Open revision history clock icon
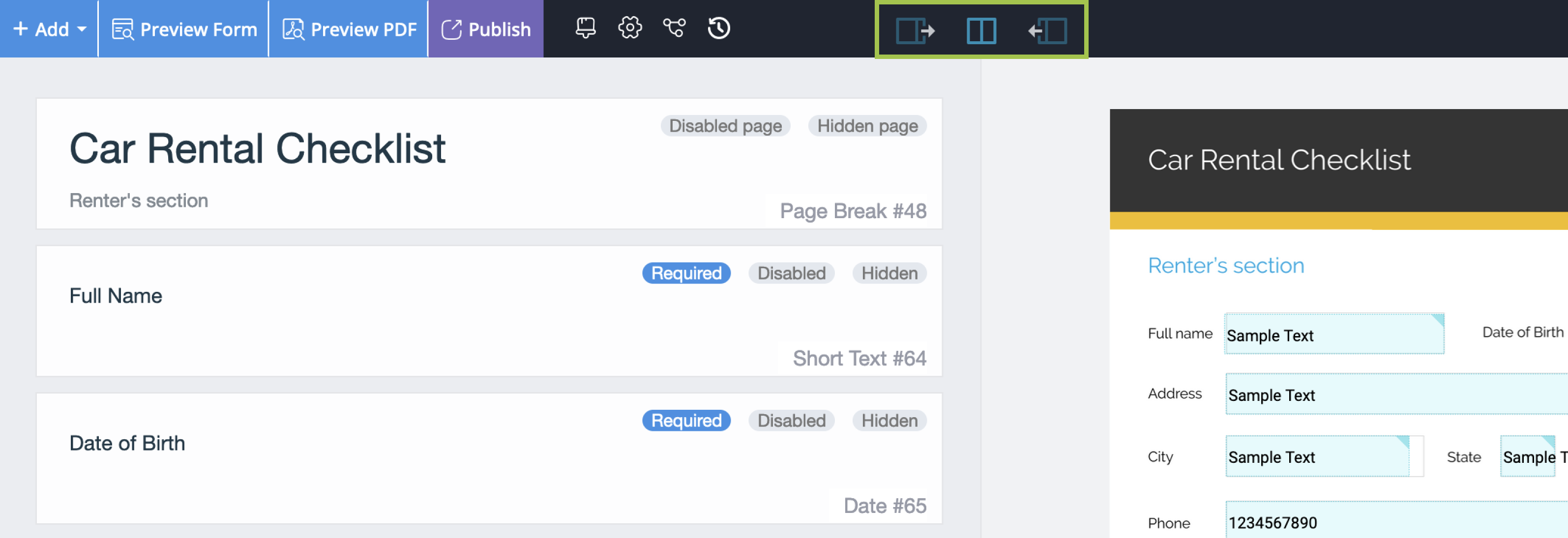Image resolution: width=1568 pixels, height=538 pixels. click(719, 28)
